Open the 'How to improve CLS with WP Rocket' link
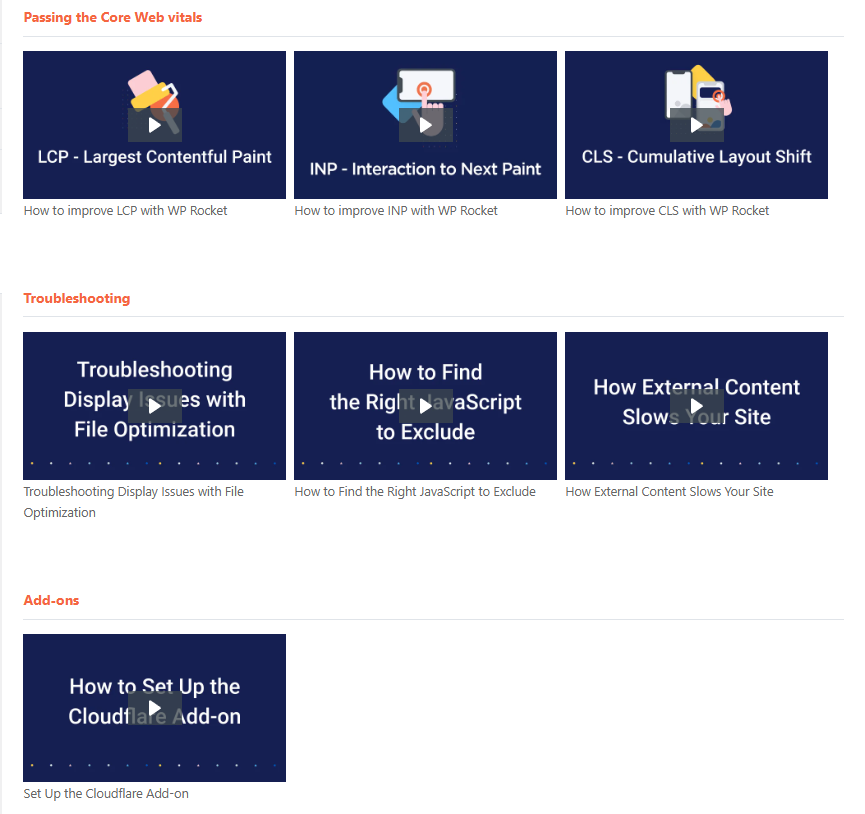This screenshot has width=865, height=814. point(667,211)
